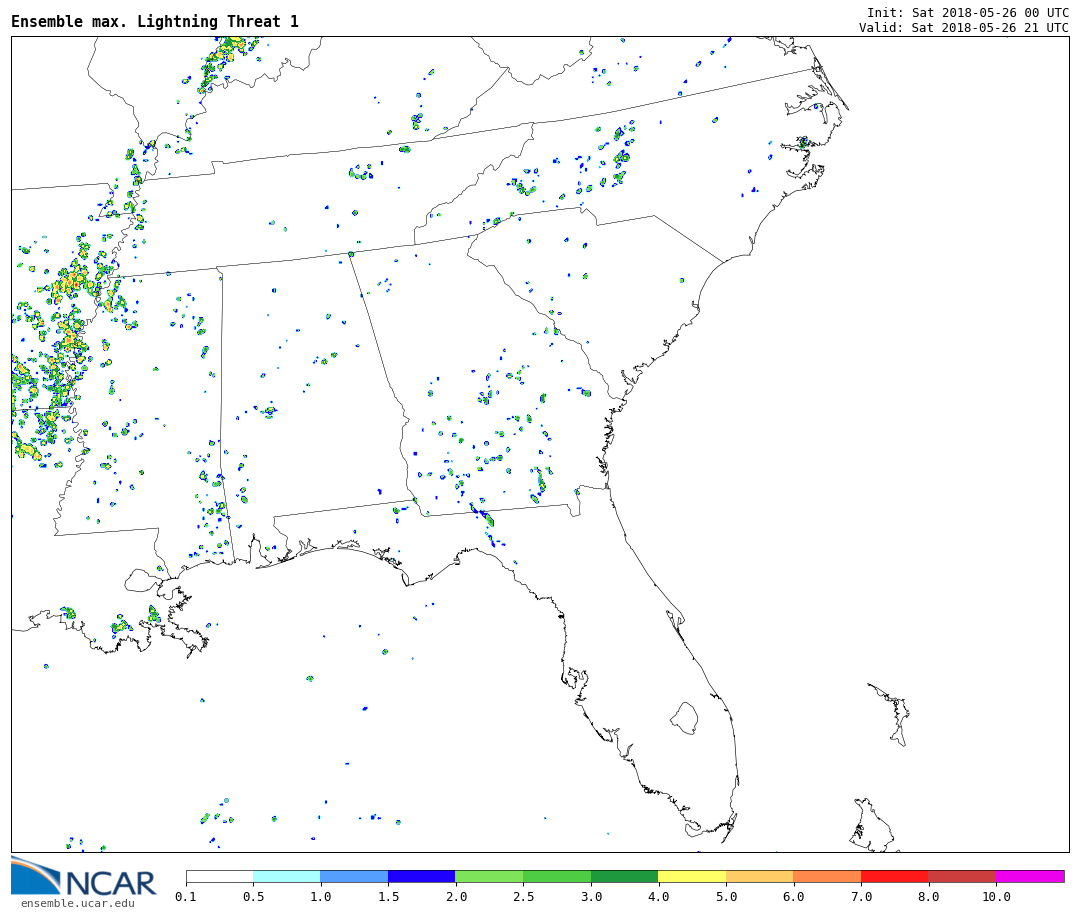Click the 5.0 colorbar label
1080x915 pixels.
coord(726,896)
